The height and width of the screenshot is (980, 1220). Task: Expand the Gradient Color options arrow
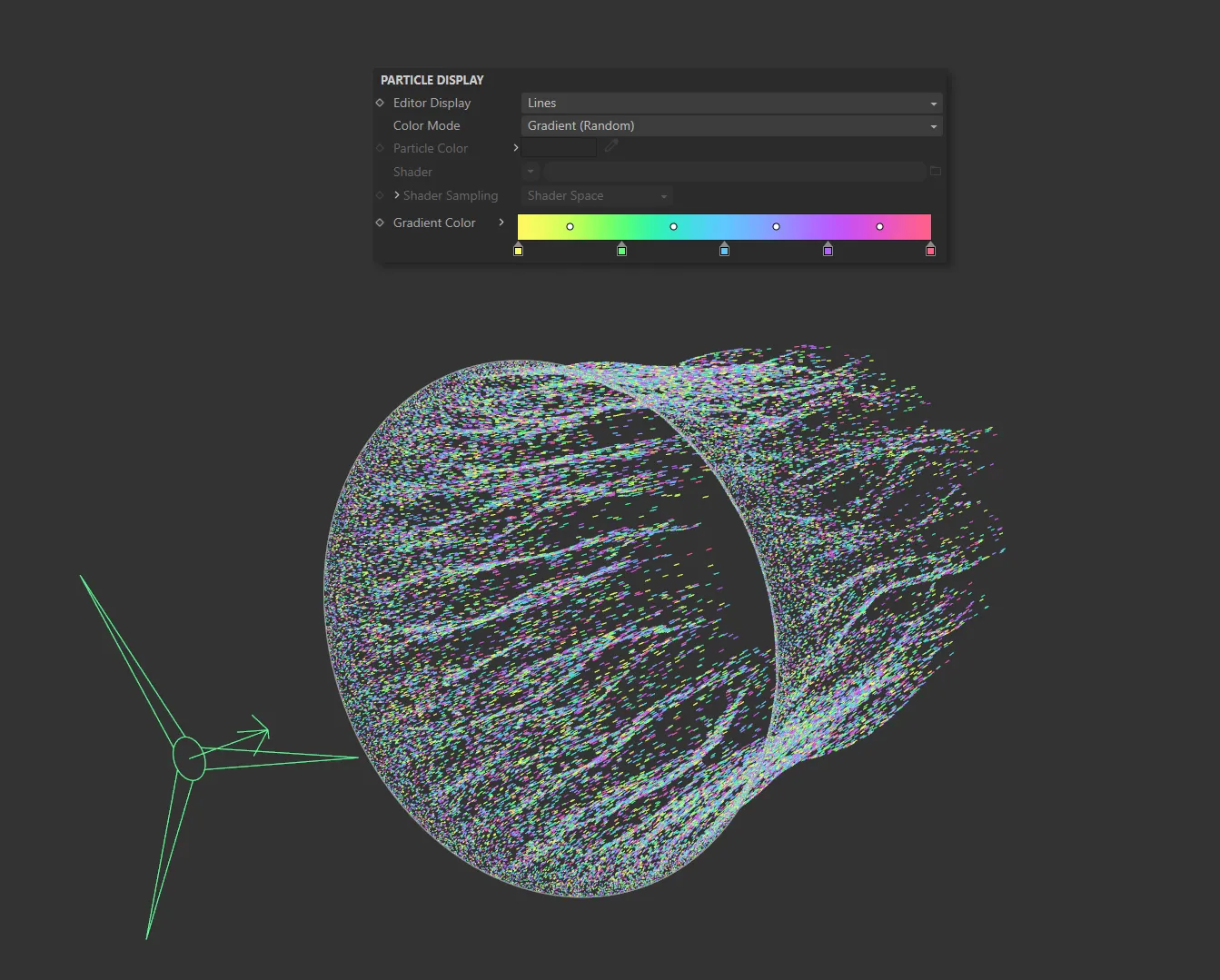pos(501,223)
